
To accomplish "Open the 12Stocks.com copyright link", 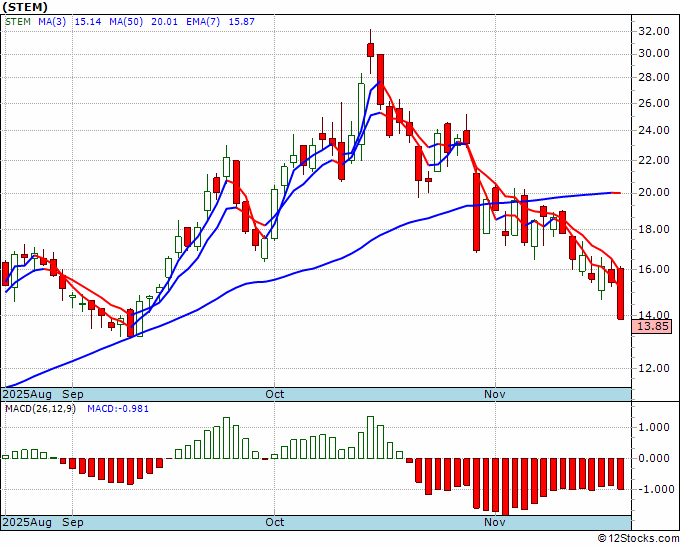I will point(638,539).
